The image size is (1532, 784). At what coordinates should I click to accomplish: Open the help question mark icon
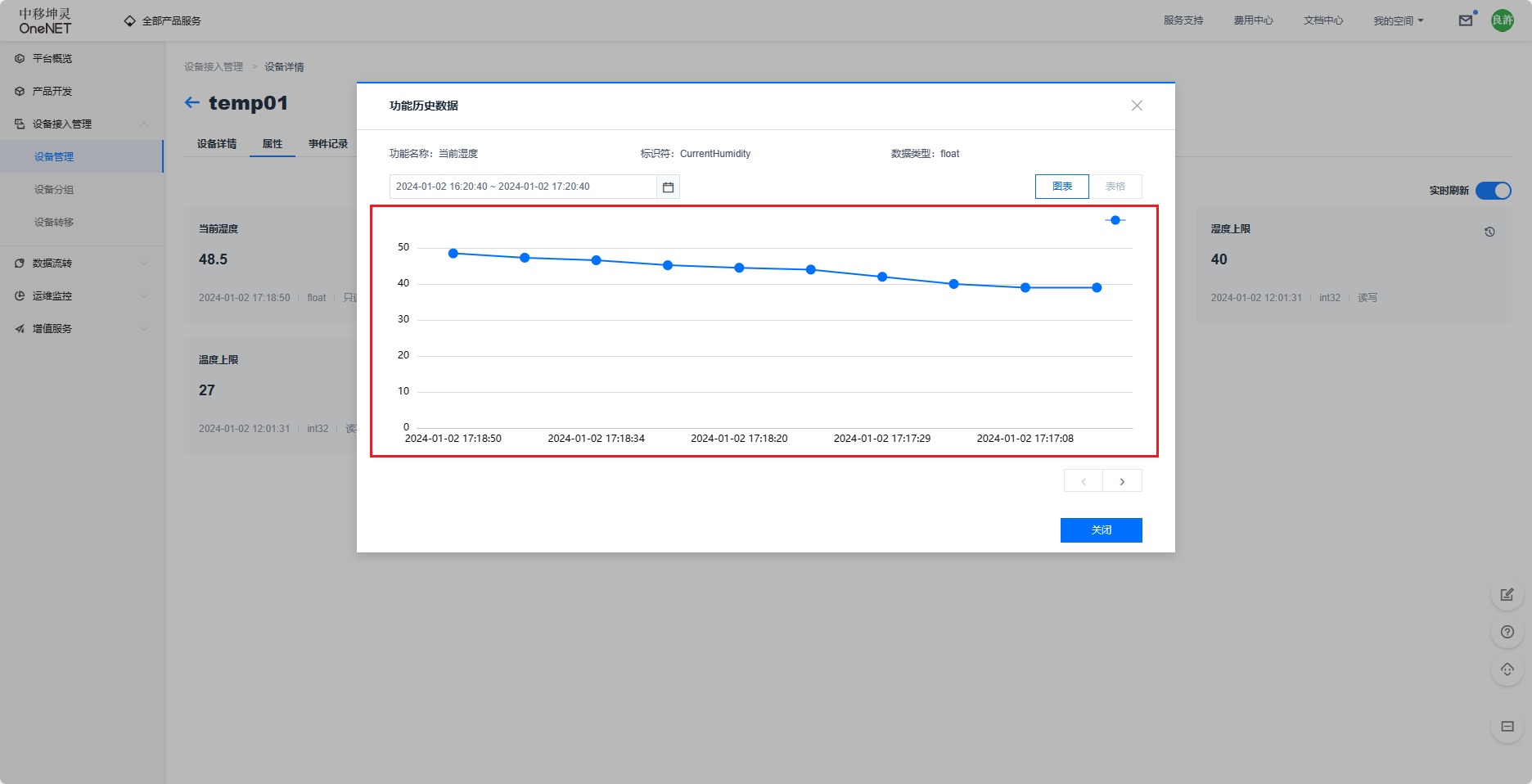pos(1507,632)
